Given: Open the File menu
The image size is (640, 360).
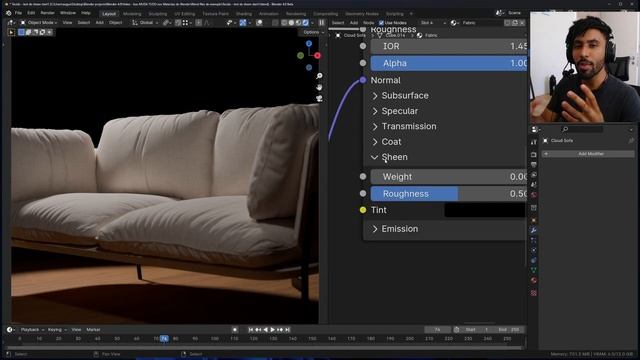Looking at the screenshot, I should (18, 13).
